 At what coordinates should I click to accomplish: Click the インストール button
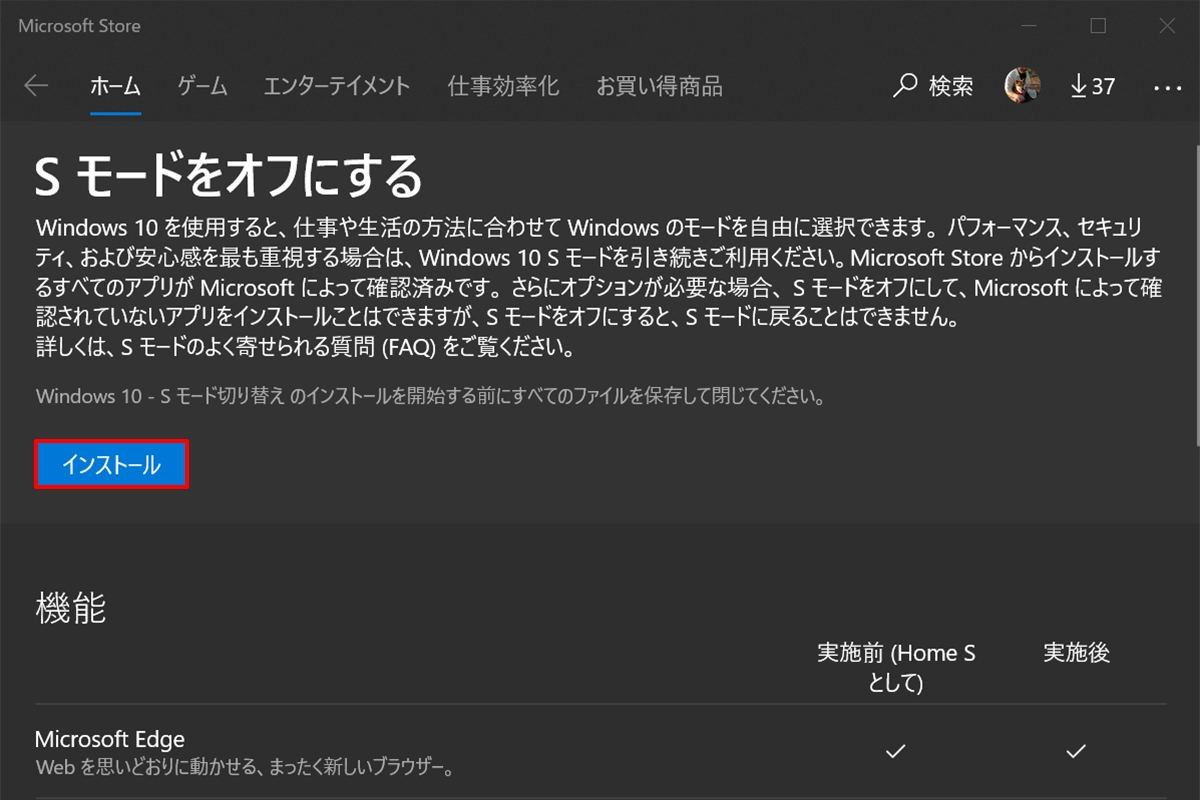[111, 465]
